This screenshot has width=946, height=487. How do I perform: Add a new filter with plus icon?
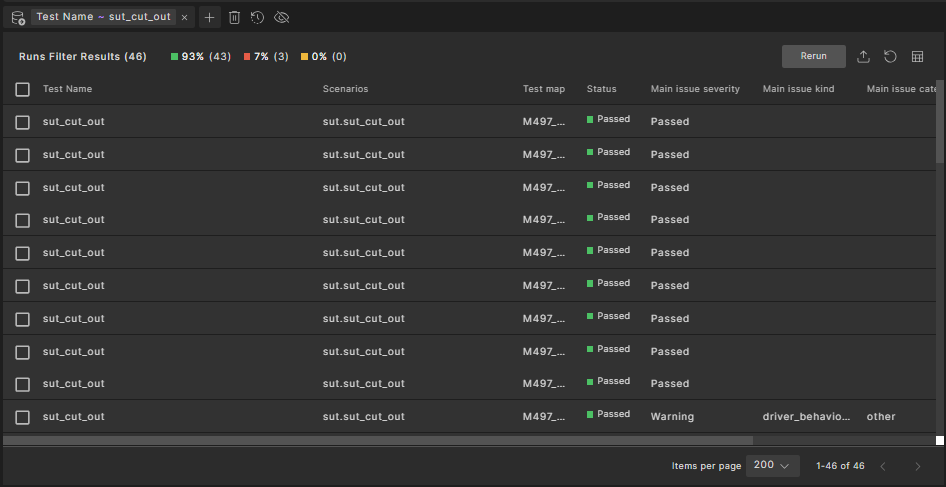(209, 18)
